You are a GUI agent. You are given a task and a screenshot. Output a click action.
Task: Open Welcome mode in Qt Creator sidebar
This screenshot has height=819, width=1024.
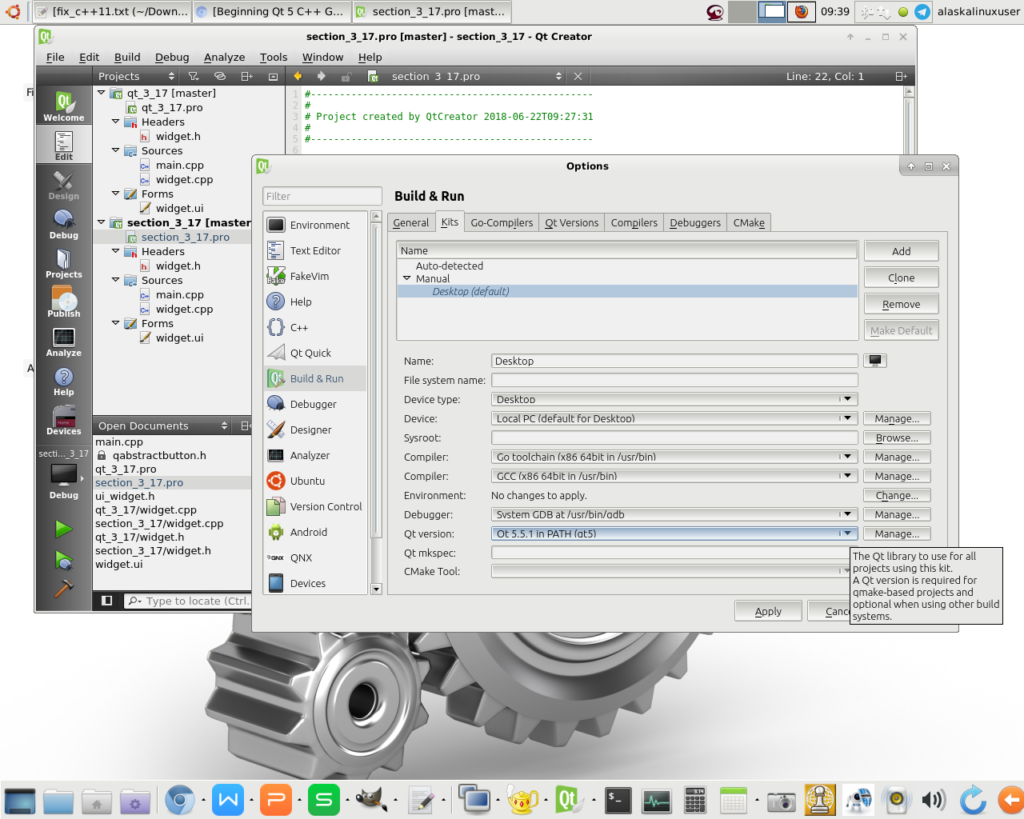[63, 106]
